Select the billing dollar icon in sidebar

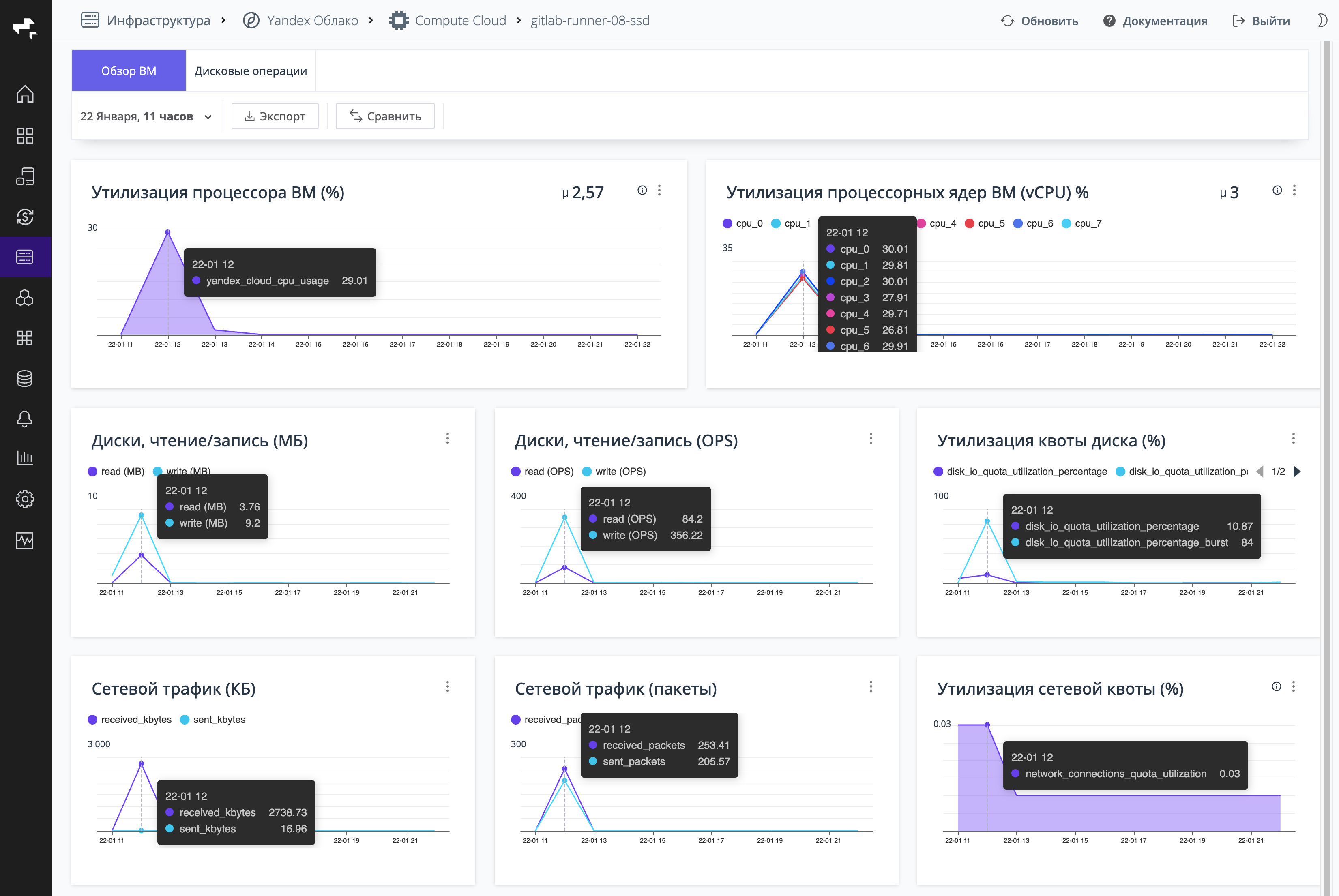pyautogui.click(x=25, y=217)
